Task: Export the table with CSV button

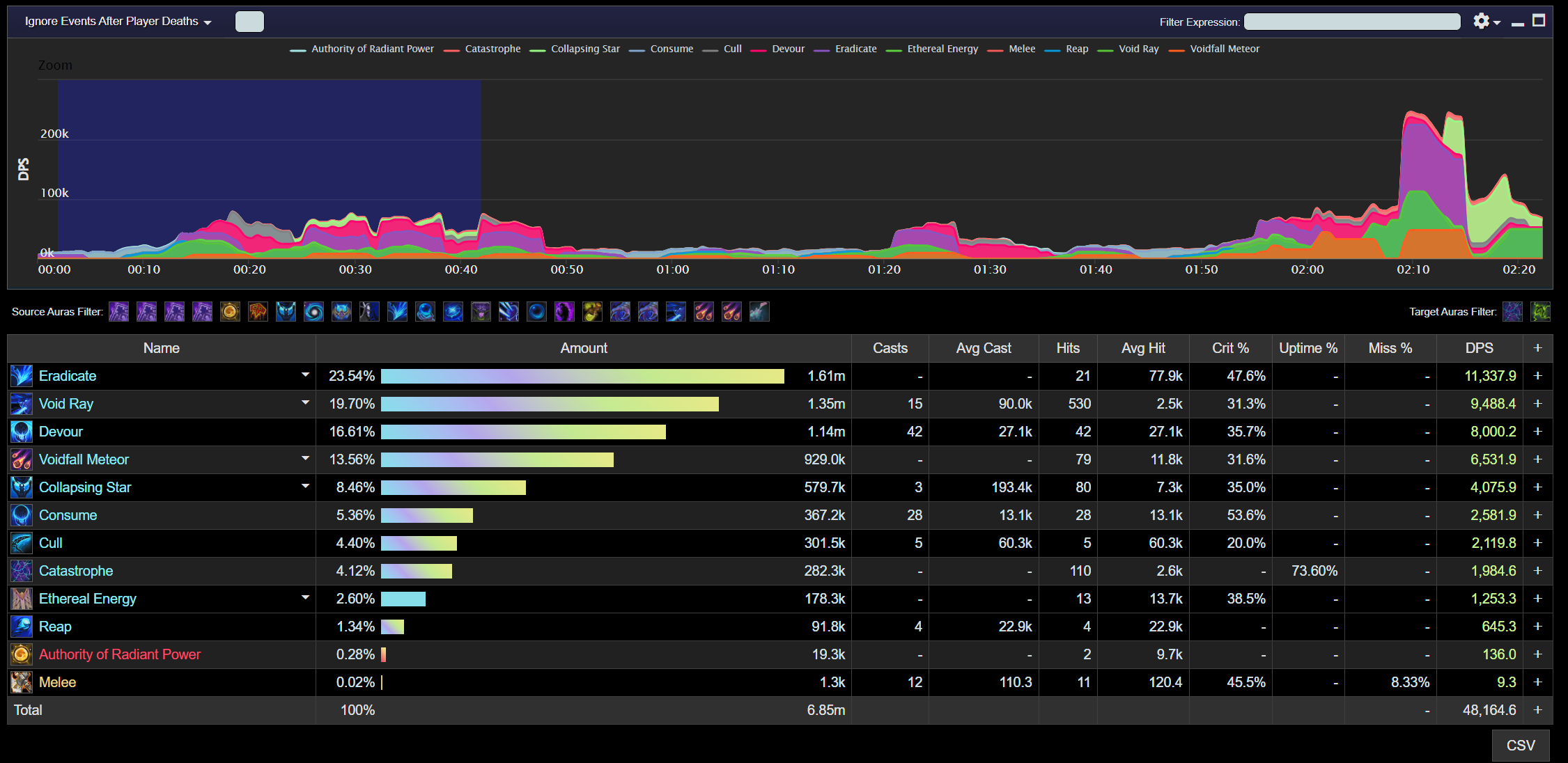Action: click(x=1520, y=746)
